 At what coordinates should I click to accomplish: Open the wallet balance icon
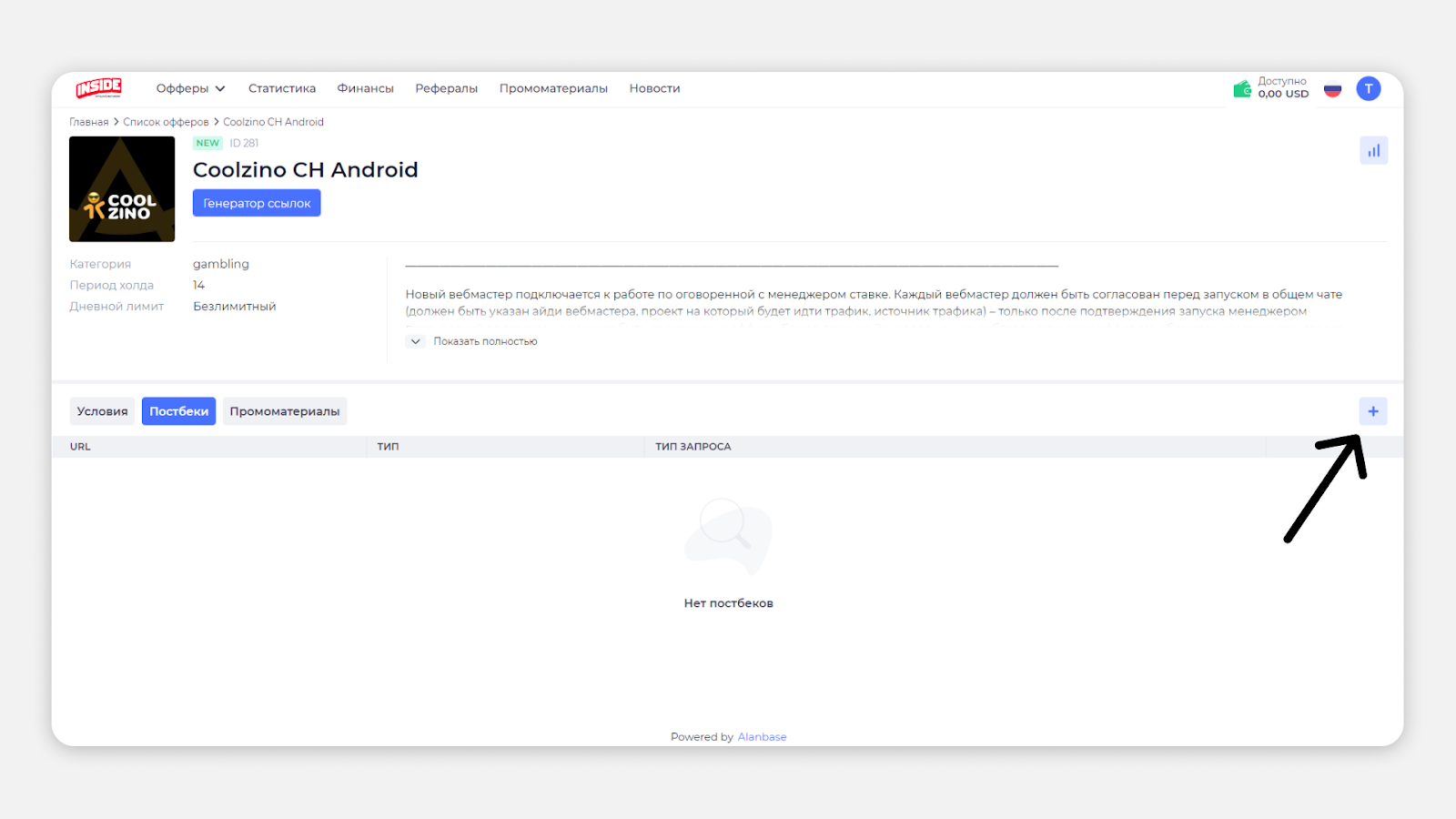pyautogui.click(x=1242, y=88)
